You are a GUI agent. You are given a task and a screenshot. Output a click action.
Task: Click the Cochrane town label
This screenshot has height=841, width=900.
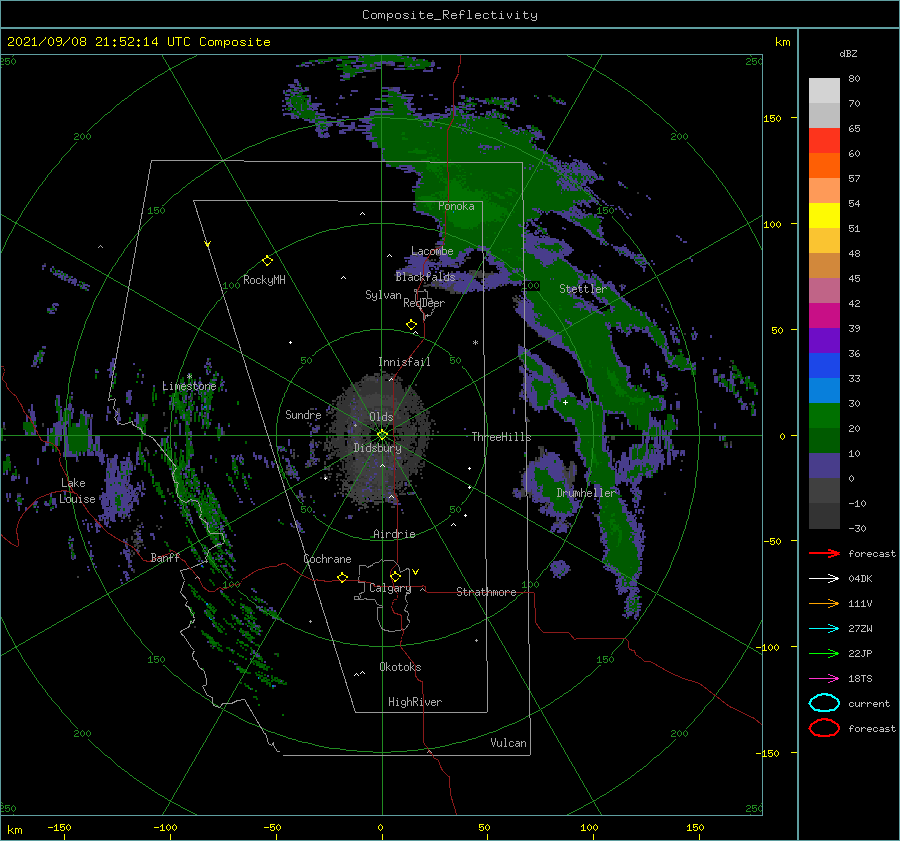[327, 559]
